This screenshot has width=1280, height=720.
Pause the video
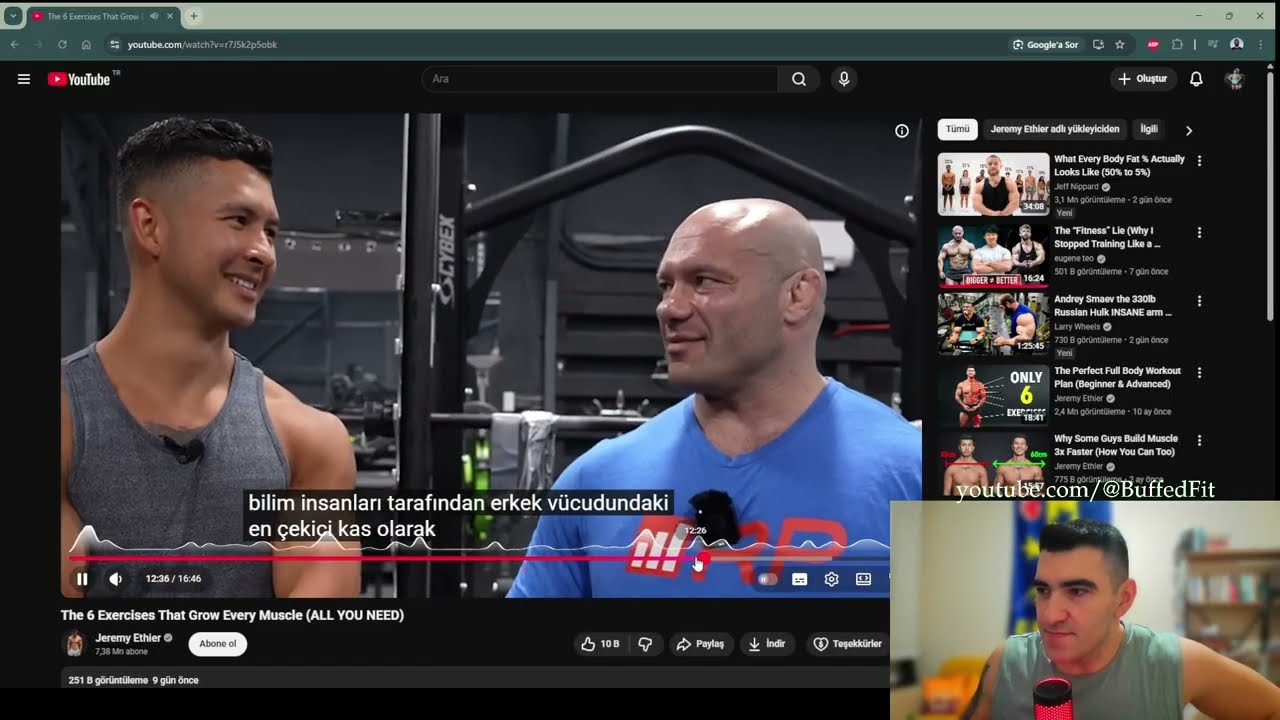tap(82, 579)
